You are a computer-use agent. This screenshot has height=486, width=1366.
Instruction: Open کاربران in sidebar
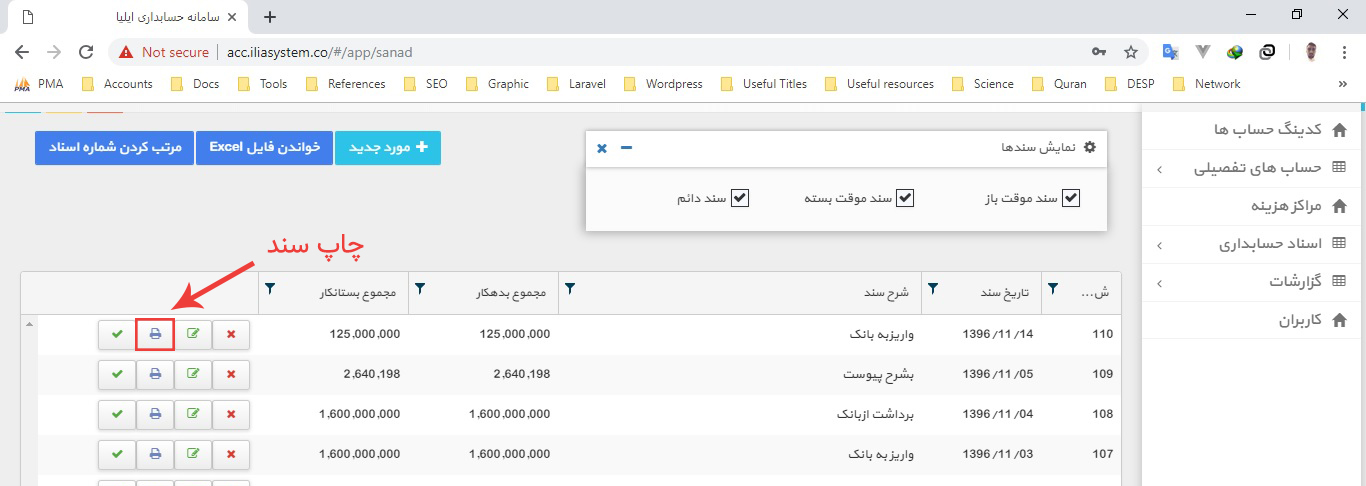[1254, 321]
